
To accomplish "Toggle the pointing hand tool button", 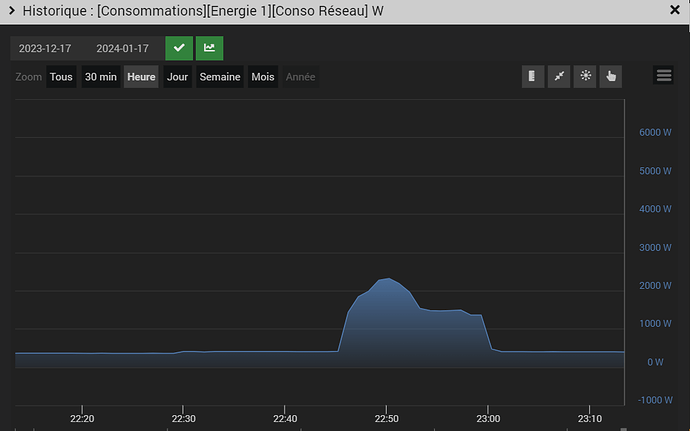I will click(611, 76).
